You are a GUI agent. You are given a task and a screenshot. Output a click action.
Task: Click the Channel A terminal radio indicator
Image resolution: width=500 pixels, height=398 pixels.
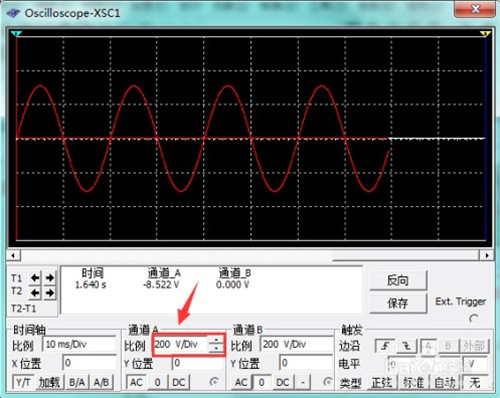214,381
